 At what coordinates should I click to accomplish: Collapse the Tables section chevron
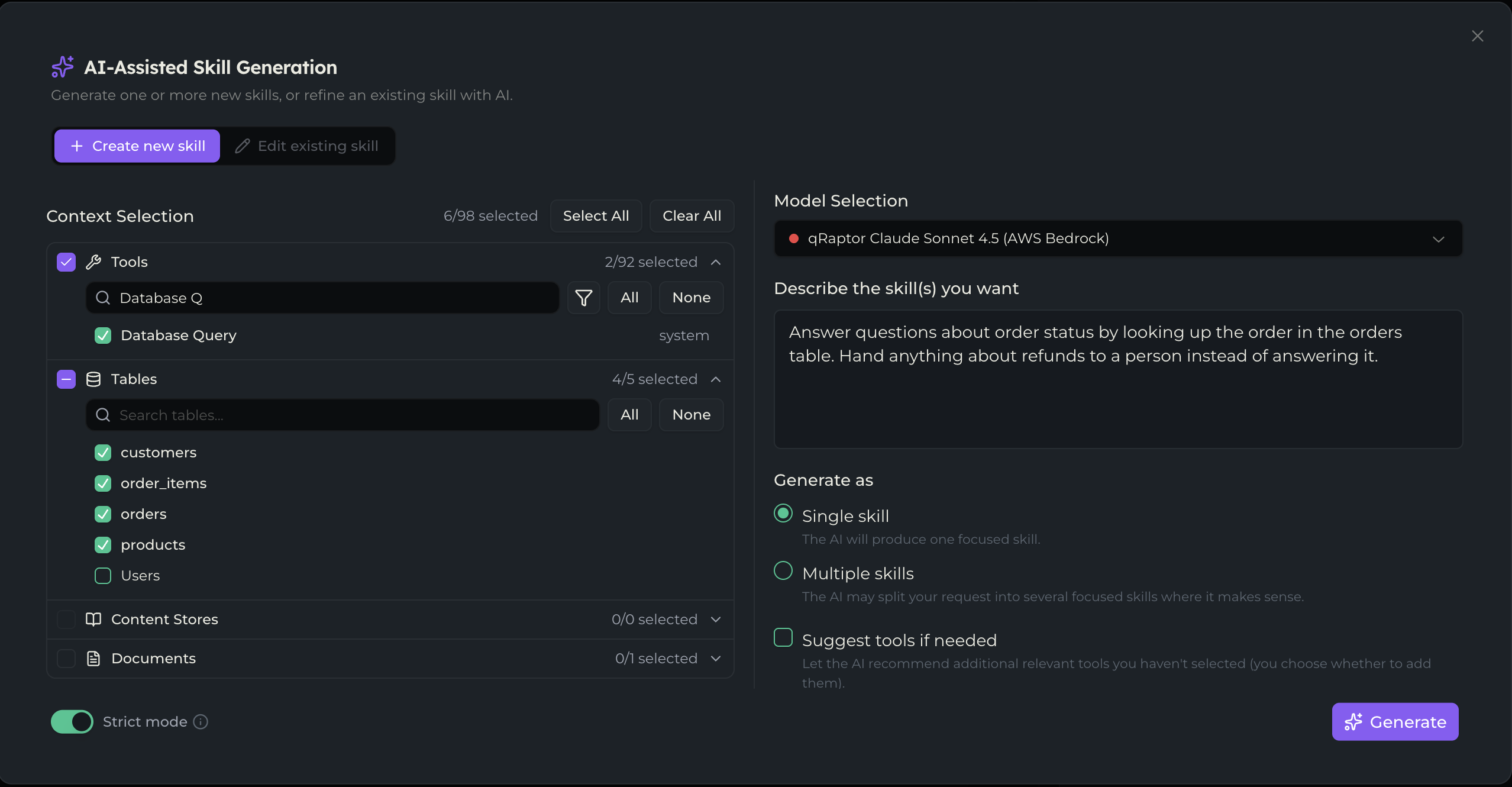click(x=716, y=379)
